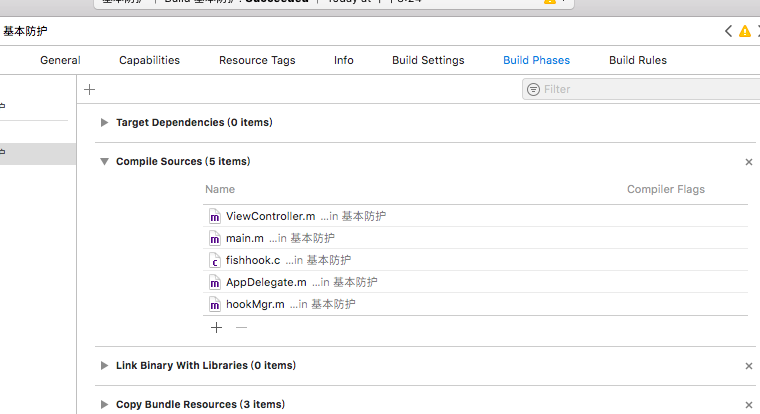Expand the Target Dependencies section
The width and height of the screenshot is (760, 414).
105,122
